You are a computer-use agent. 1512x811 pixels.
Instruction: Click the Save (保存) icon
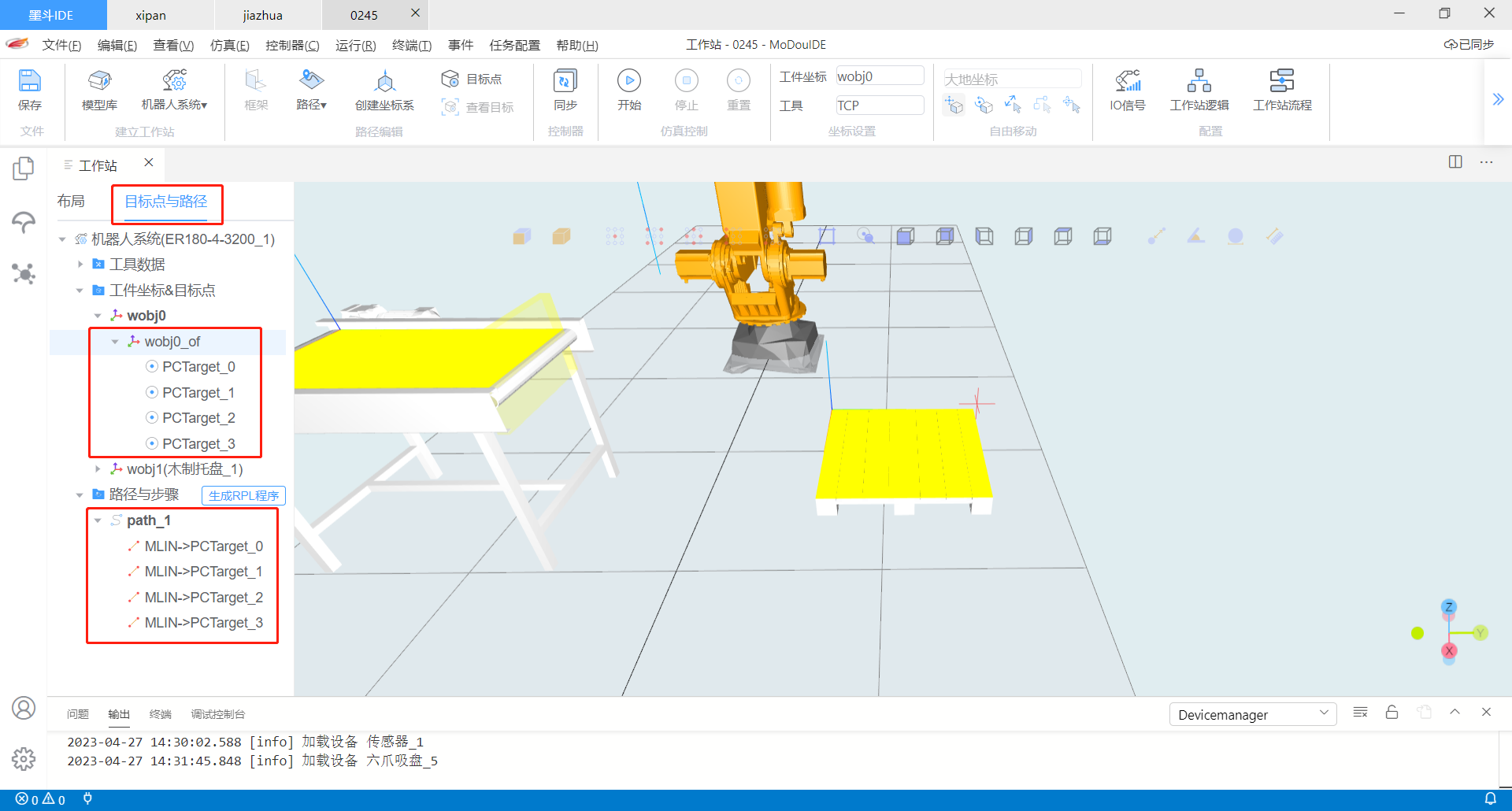point(29,88)
